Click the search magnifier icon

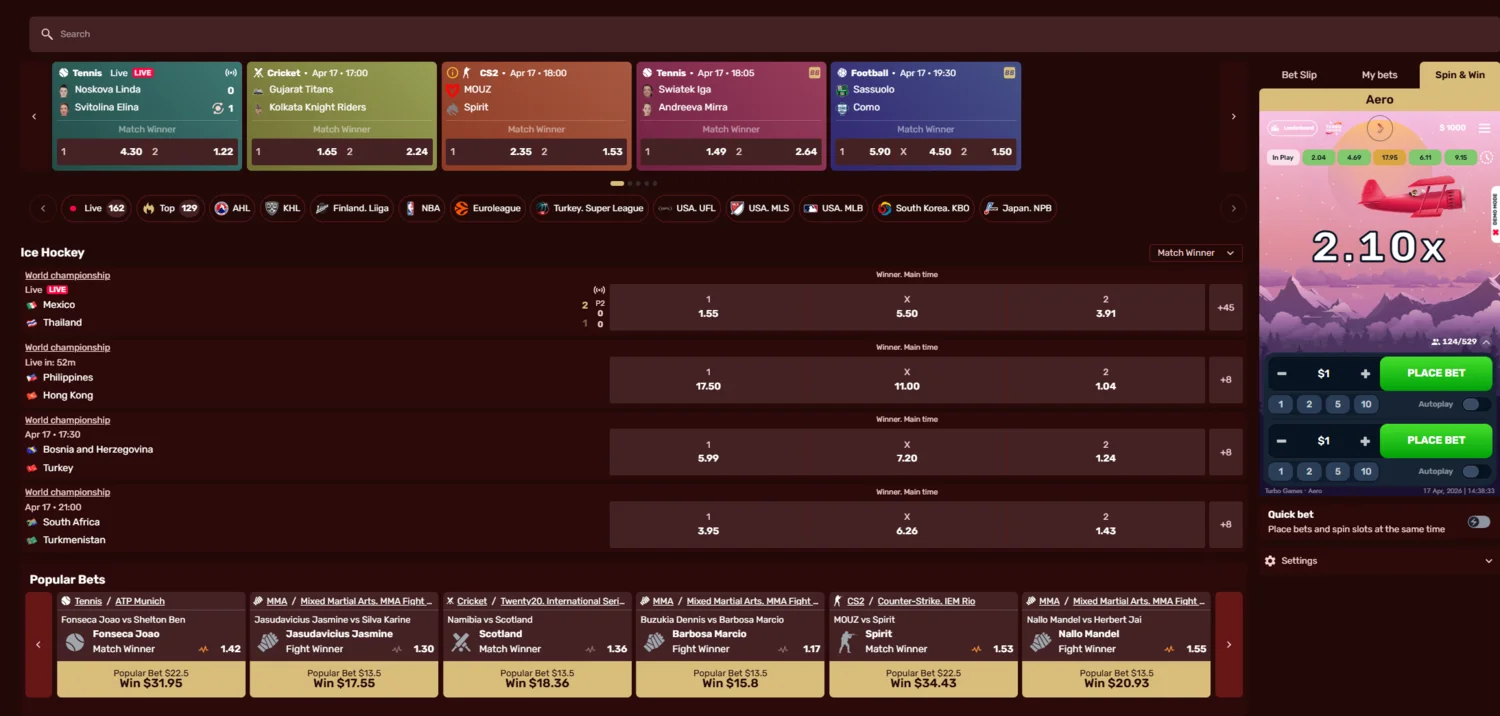(x=47, y=34)
